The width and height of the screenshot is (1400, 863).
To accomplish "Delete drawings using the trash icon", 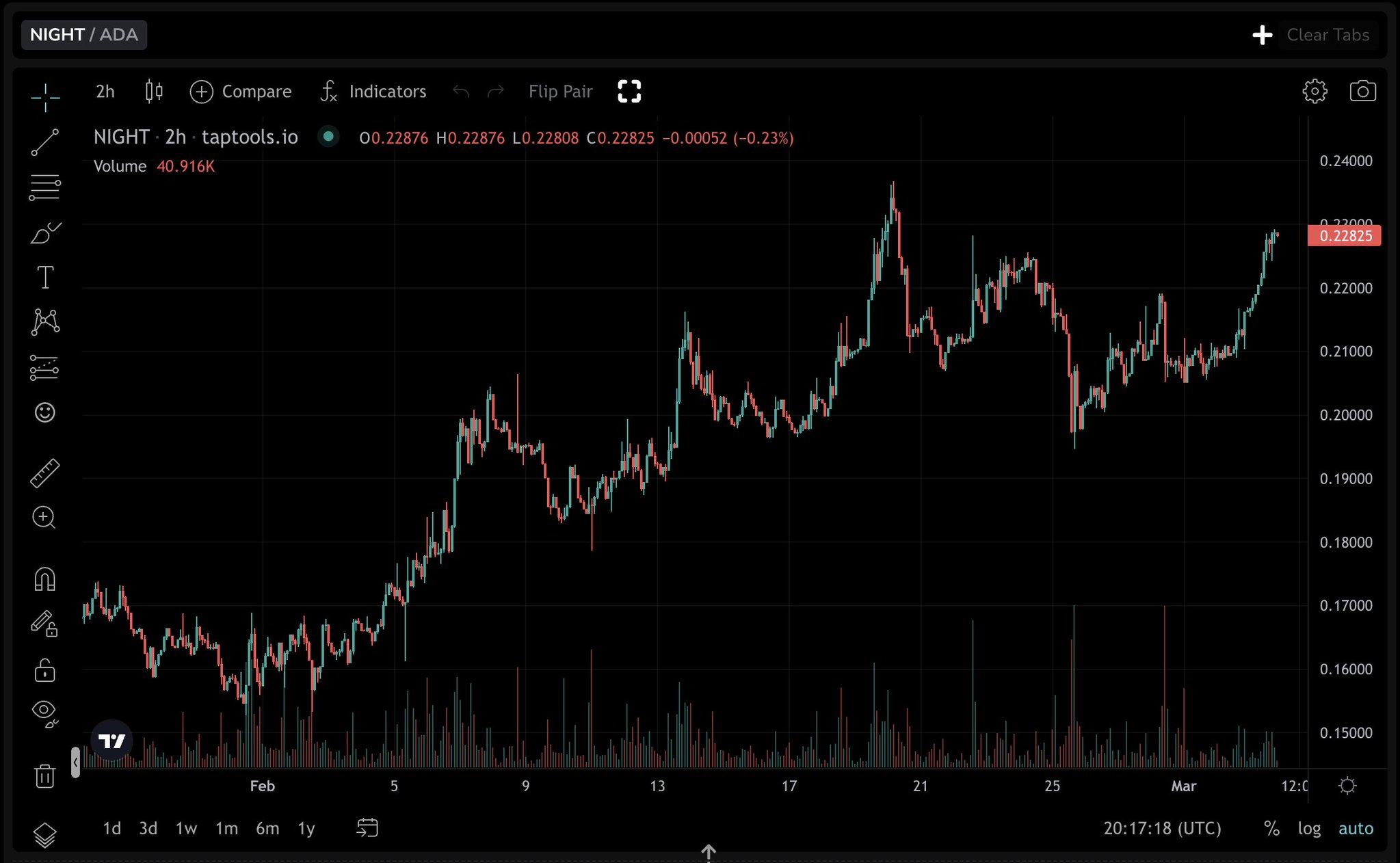I will point(45,776).
